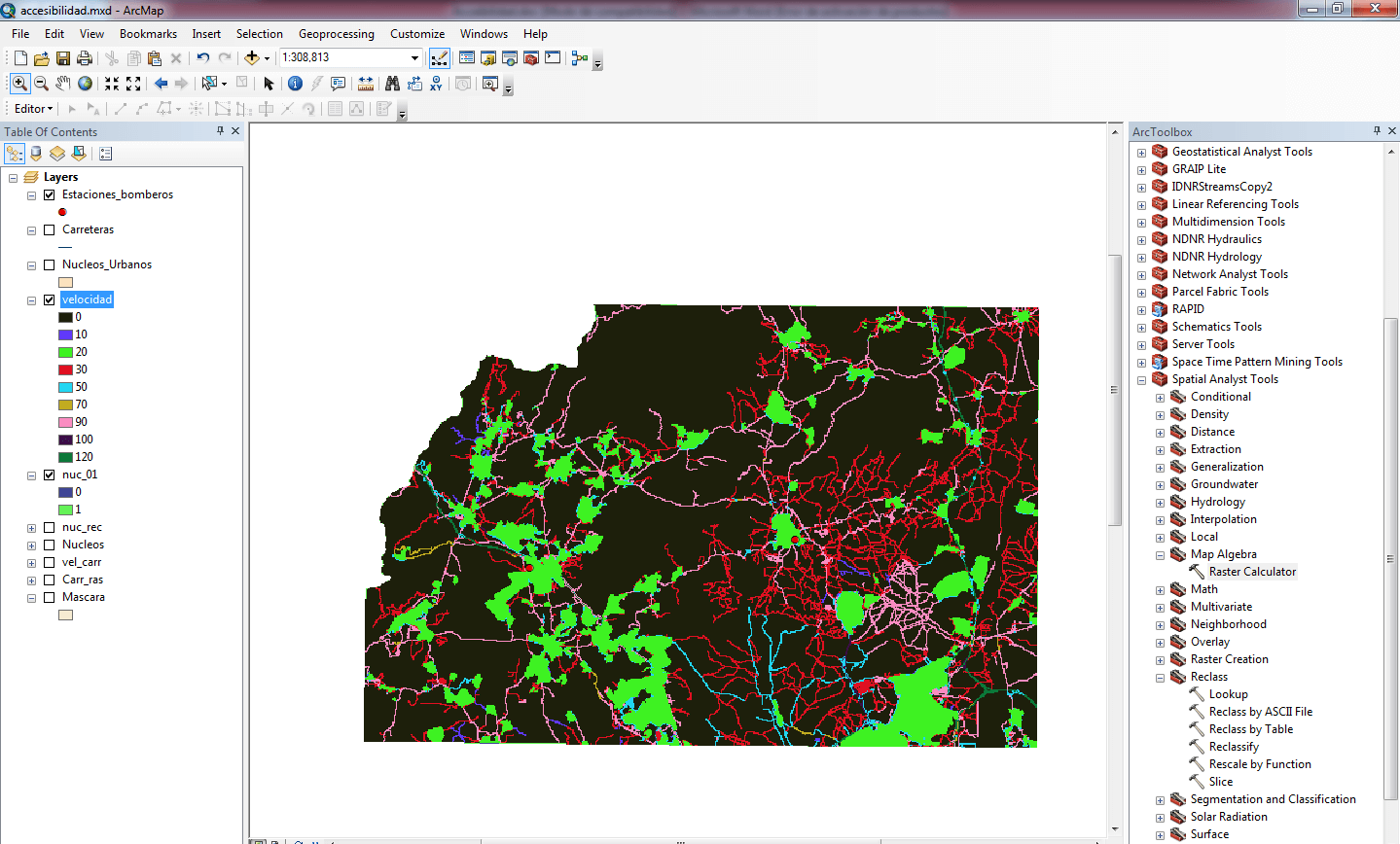Open the Bookmarks menu
This screenshot has width=1400, height=844.
coord(148,34)
